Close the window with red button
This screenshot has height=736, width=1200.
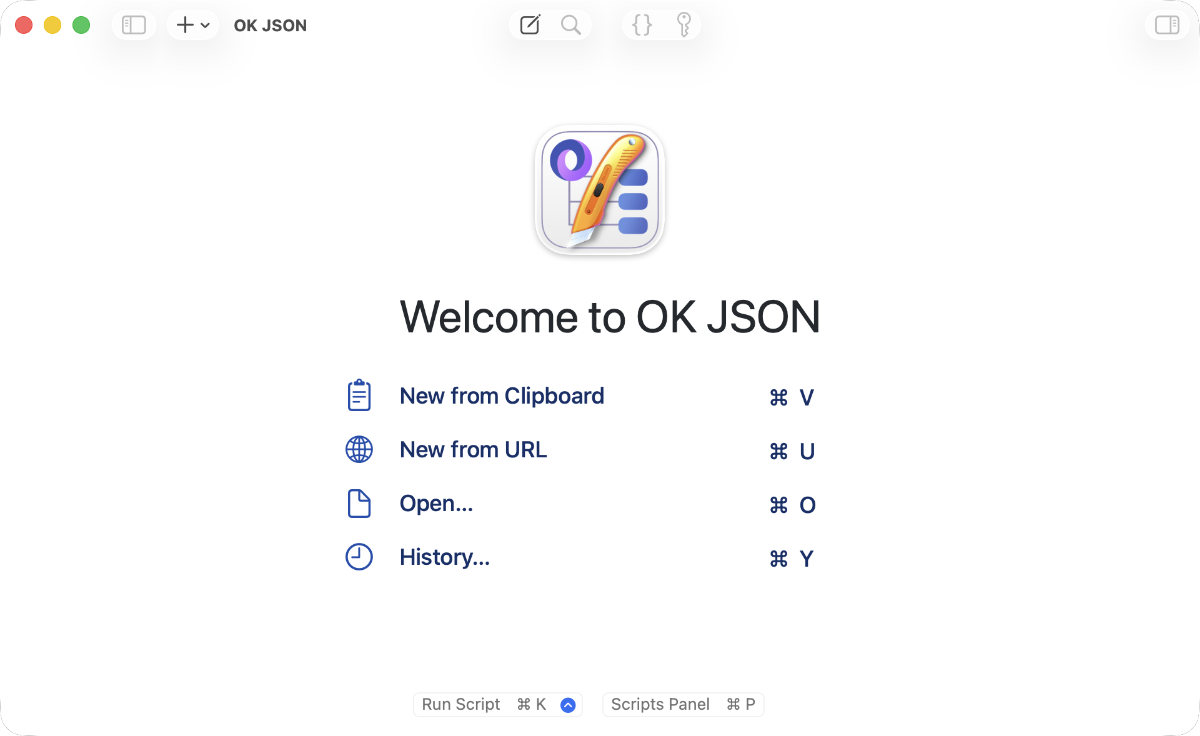click(x=24, y=25)
